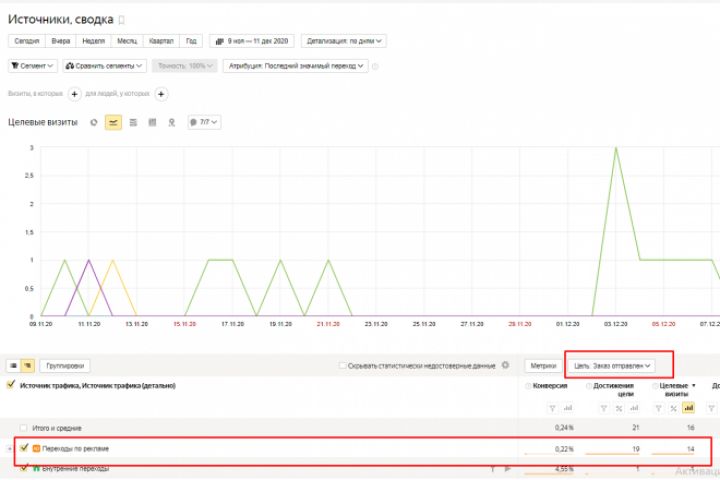
Task: Switch chart to map view
Action: pyautogui.click(x=172, y=123)
